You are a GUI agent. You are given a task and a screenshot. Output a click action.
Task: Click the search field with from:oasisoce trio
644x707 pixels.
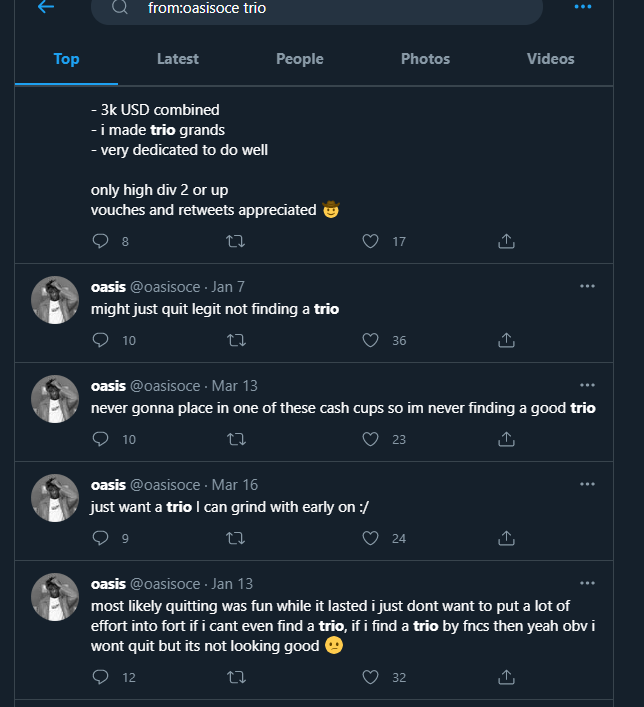[330, 8]
